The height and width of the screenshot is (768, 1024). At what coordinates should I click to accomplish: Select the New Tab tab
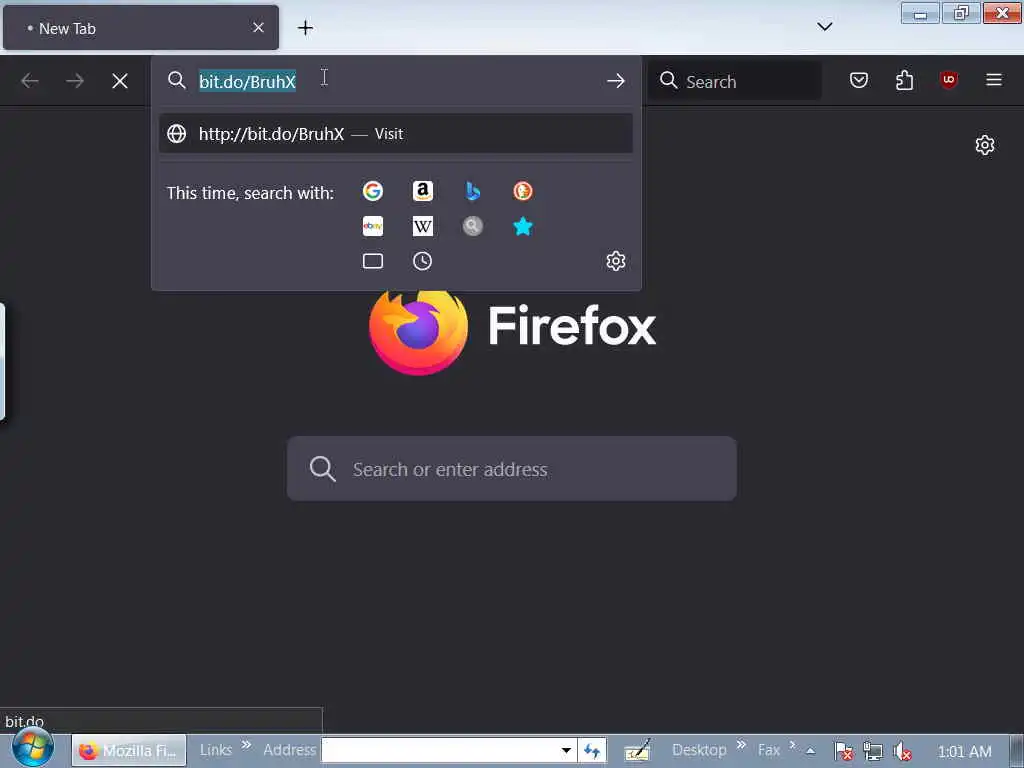point(140,27)
